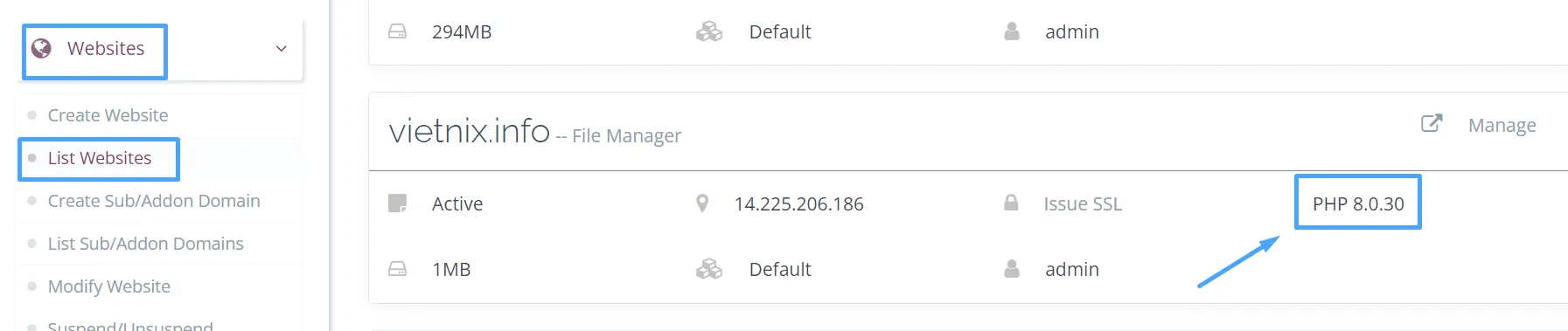
Task: Open Create Sub/Addon Domain option
Action: click(154, 201)
